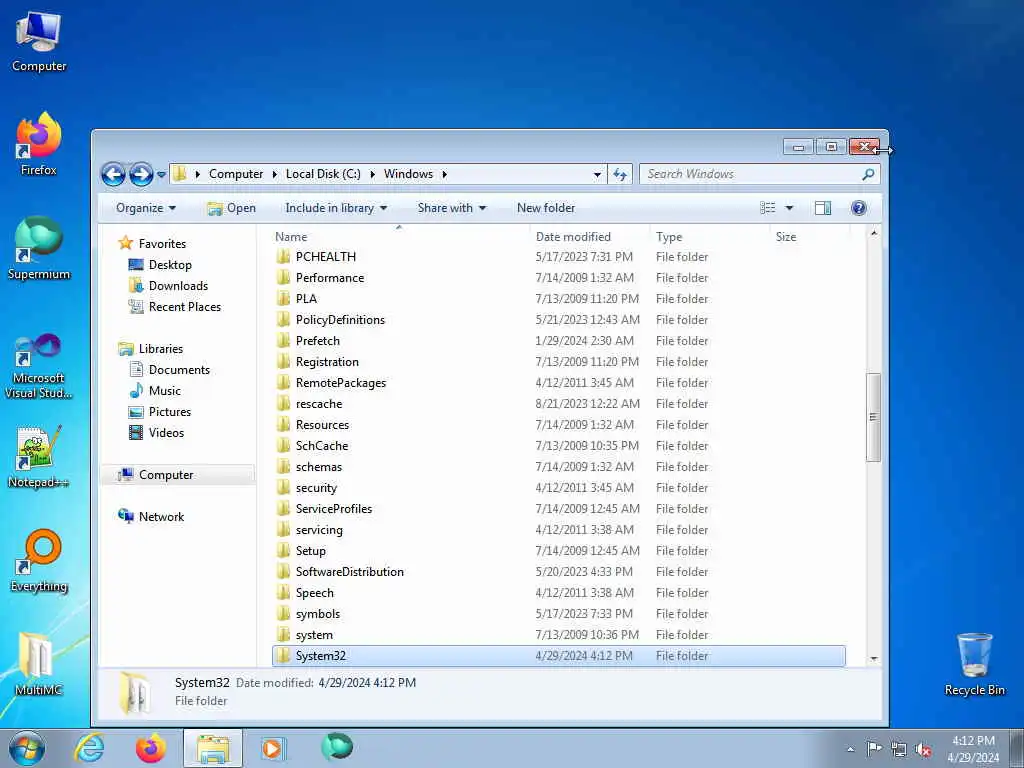The width and height of the screenshot is (1024, 768).
Task: Open the Start menu orb
Action: pos(27,748)
